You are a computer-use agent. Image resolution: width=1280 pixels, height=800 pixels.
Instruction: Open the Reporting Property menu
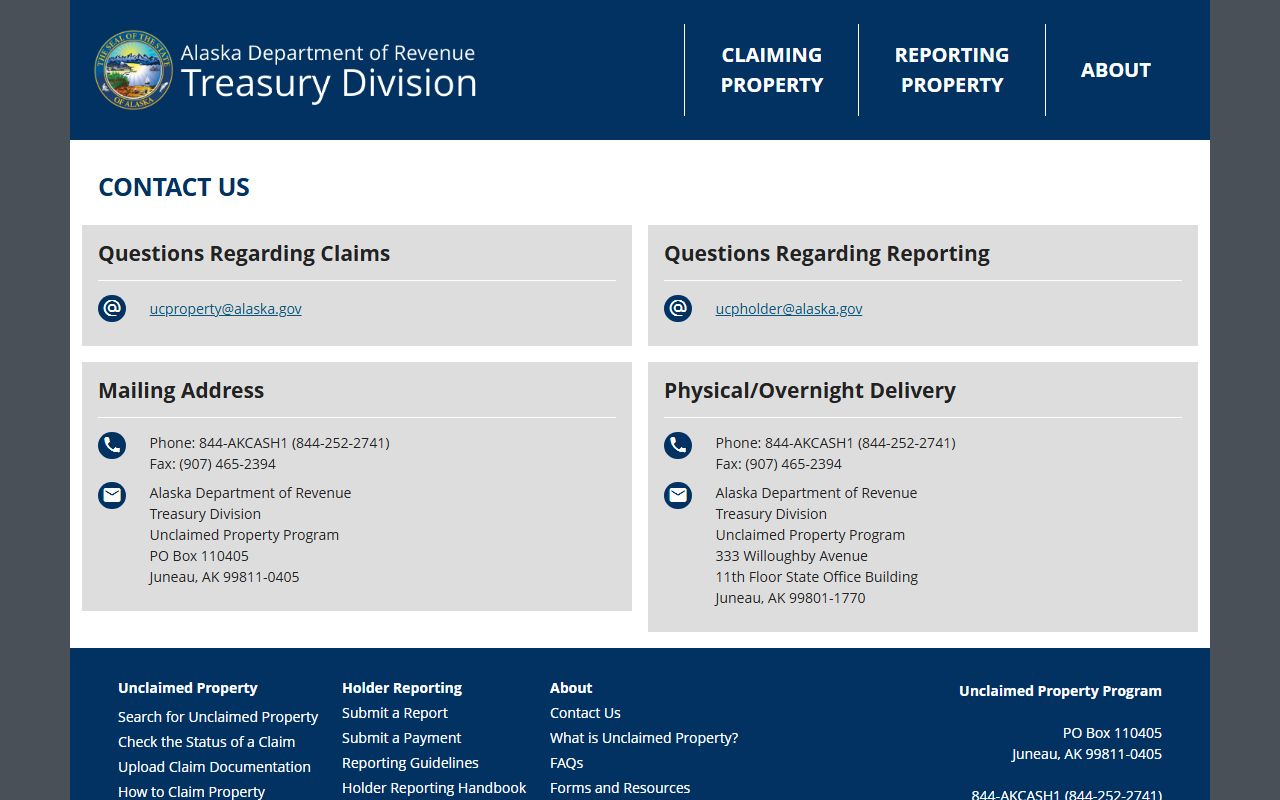click(x=952, y=70)
